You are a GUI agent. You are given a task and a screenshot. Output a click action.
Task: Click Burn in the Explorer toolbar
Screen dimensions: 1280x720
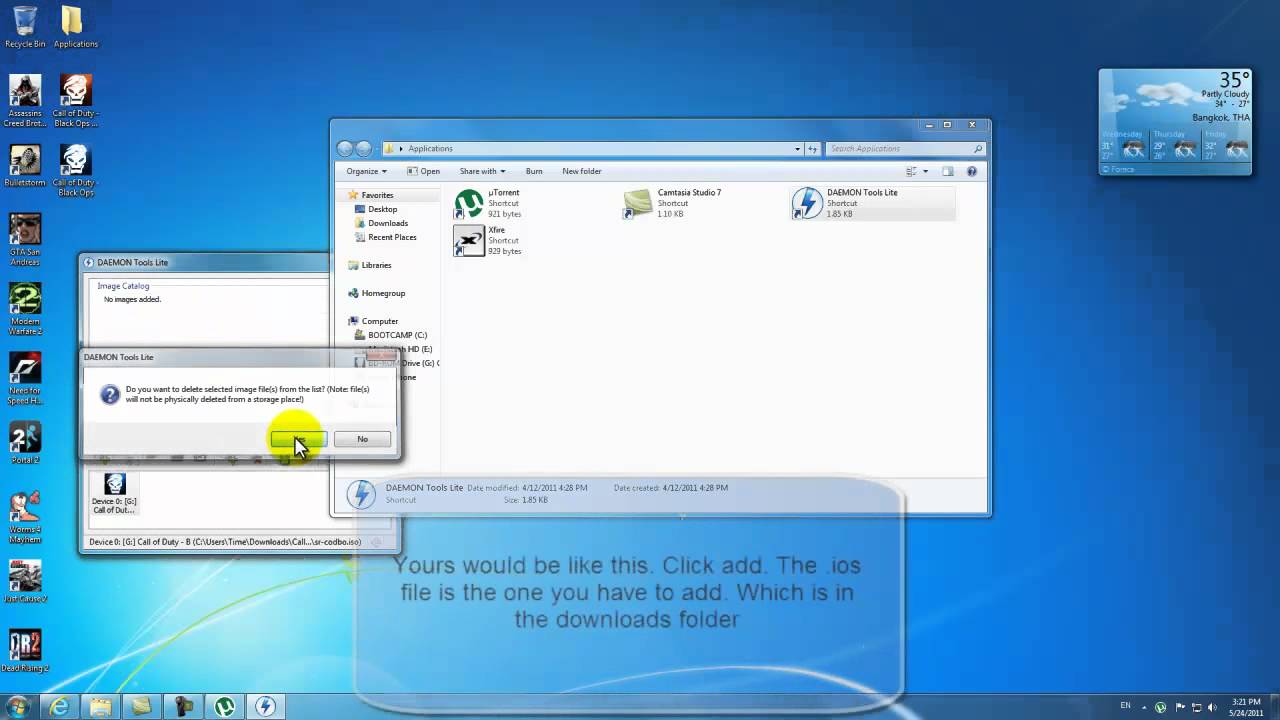tap(534, 171)
